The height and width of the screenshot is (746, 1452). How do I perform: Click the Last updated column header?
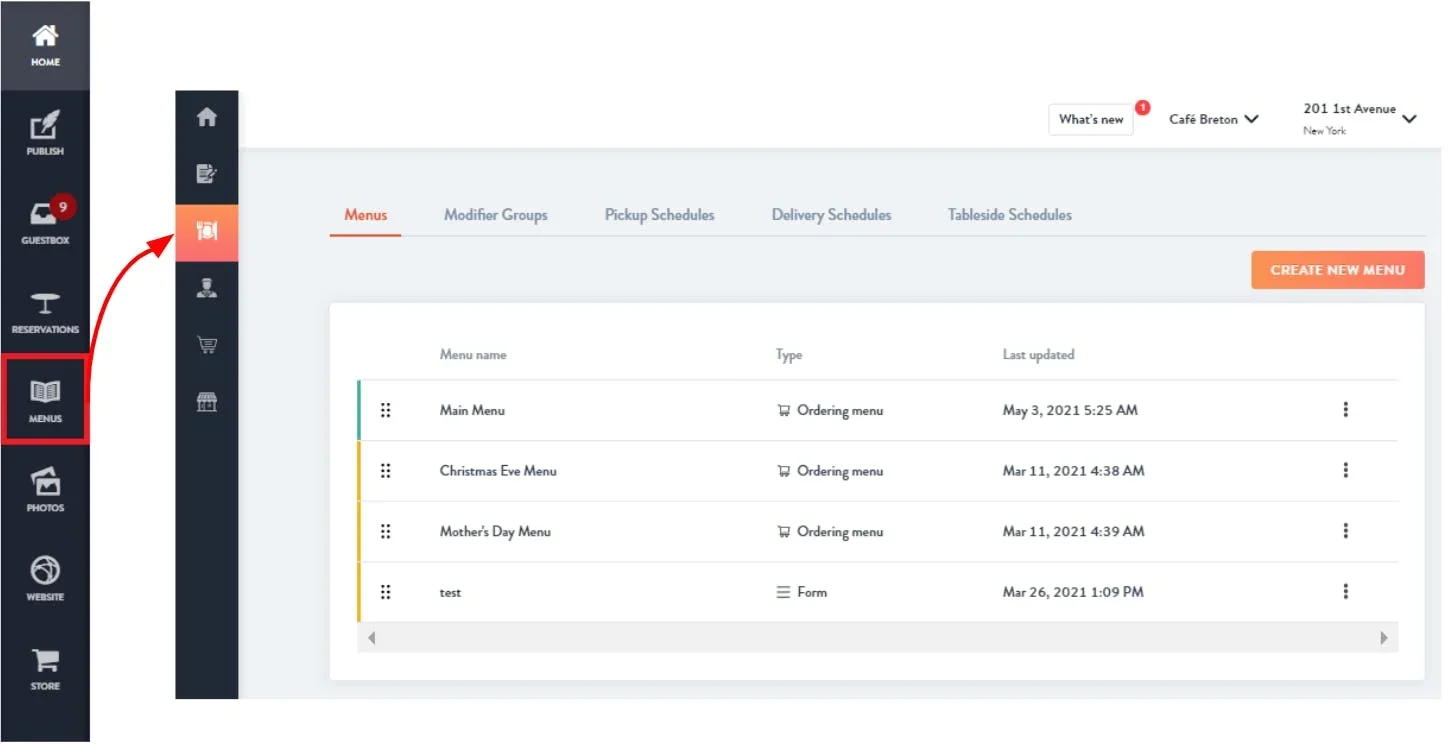(1038, 355)
